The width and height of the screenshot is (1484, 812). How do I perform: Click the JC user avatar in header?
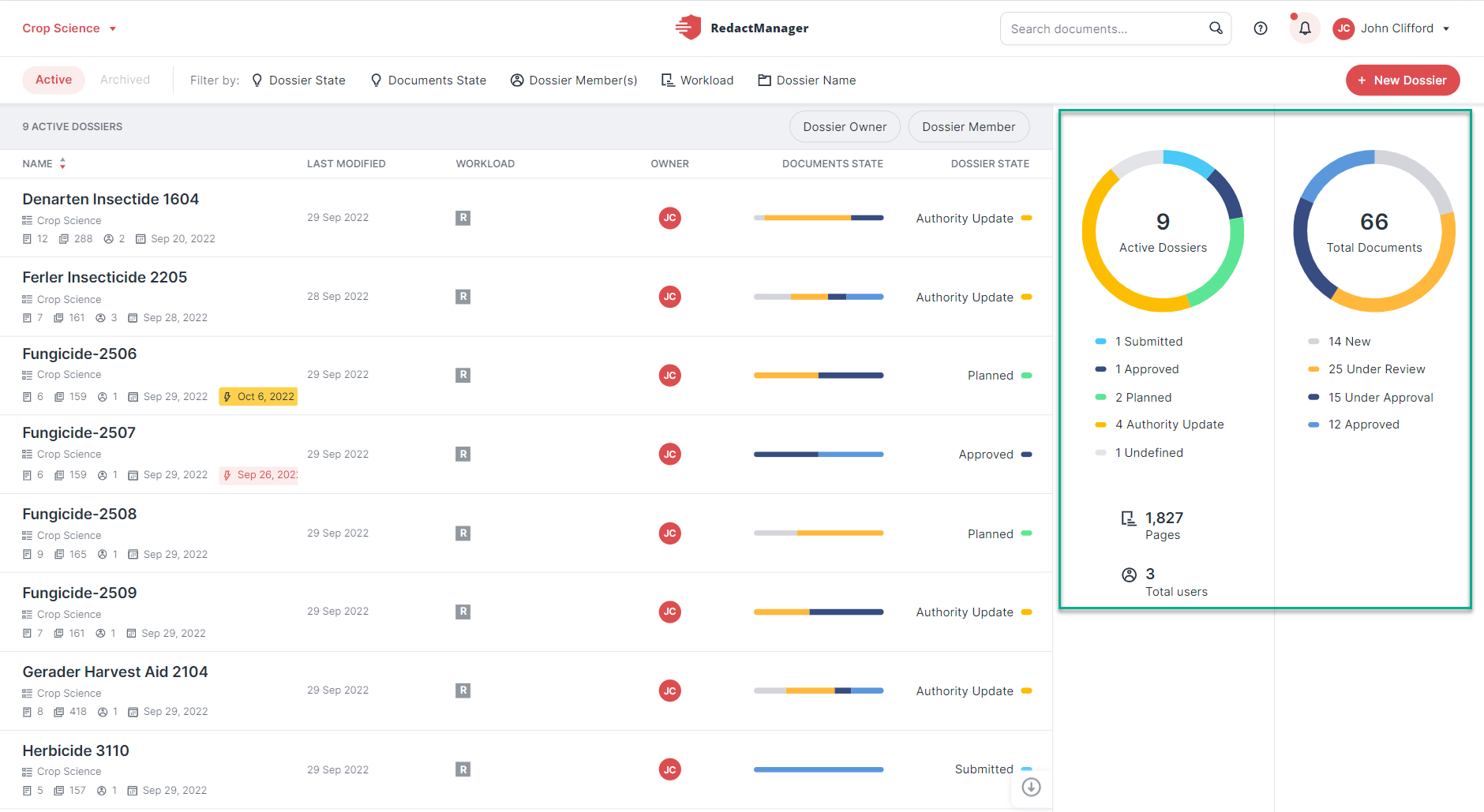point(1343,28)
